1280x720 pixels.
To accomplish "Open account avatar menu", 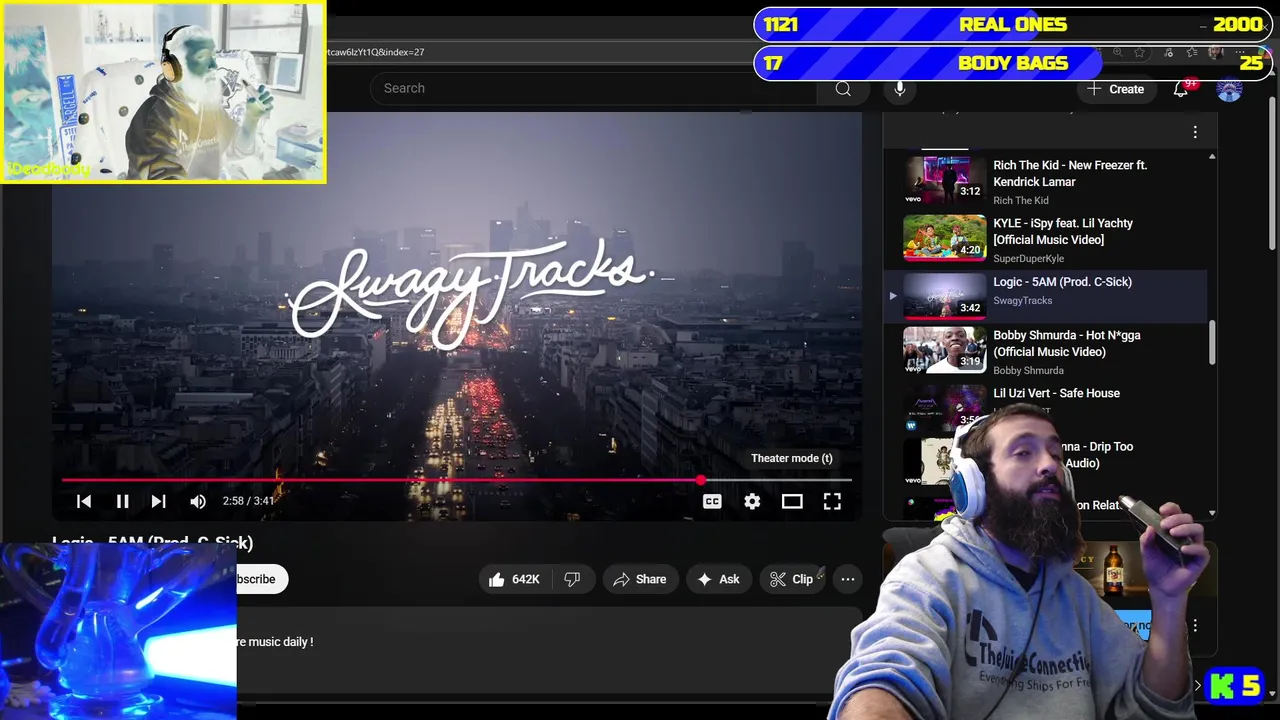I will point(1229,89).
